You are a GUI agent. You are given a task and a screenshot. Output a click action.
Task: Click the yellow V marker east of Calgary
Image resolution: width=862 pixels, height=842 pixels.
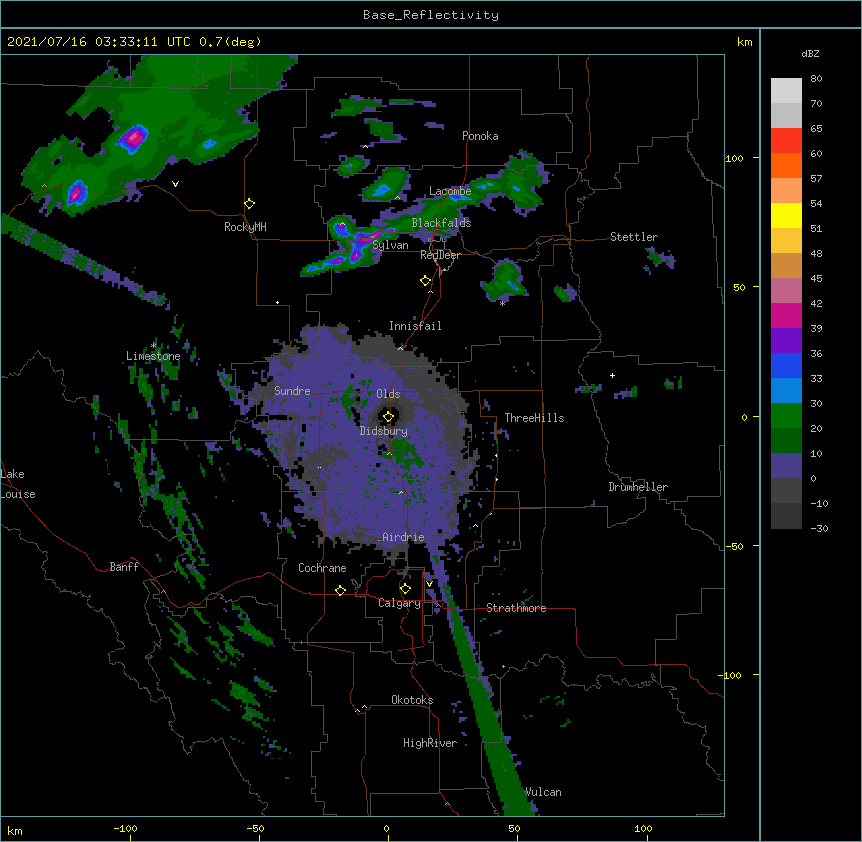[429, 584]
